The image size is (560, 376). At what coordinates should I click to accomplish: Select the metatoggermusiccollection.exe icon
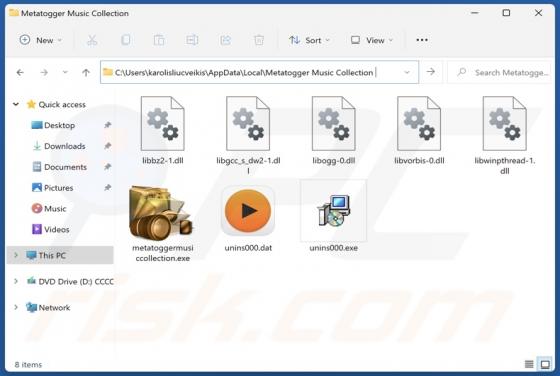(x=161, y=213)
